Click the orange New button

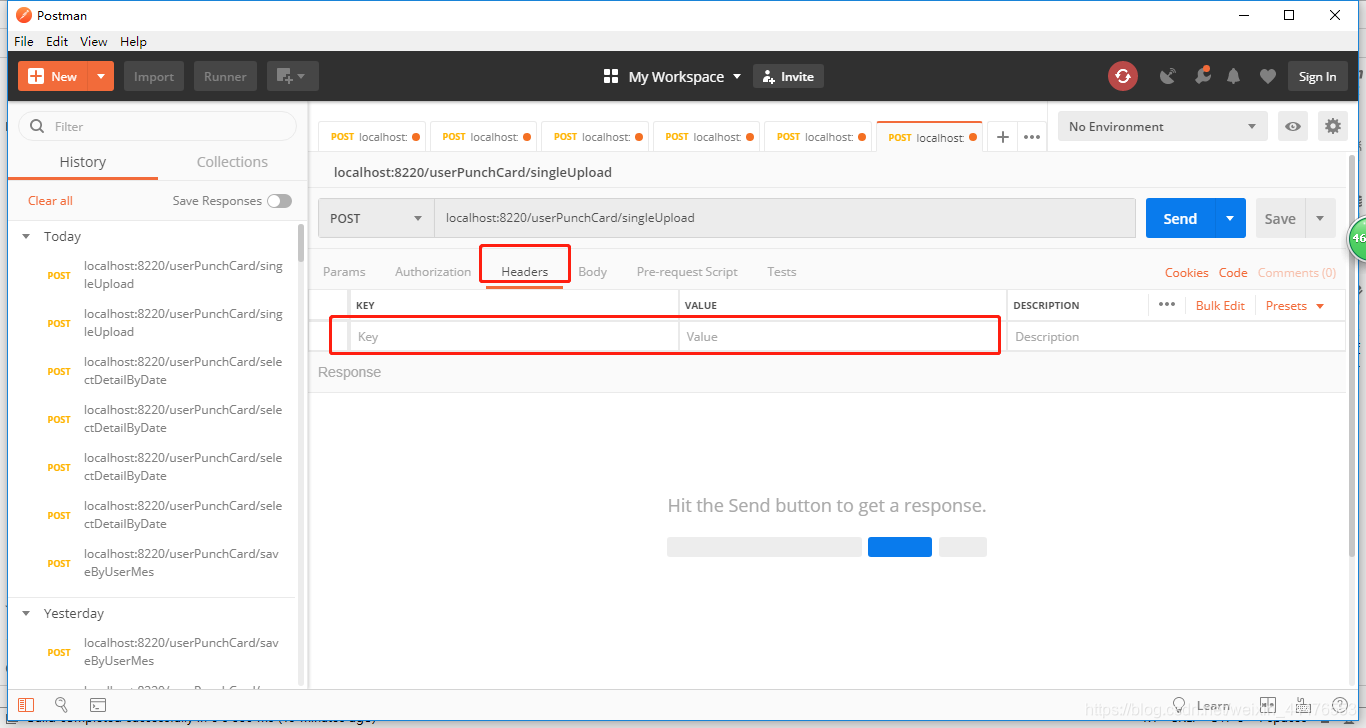tap(53, 76)
